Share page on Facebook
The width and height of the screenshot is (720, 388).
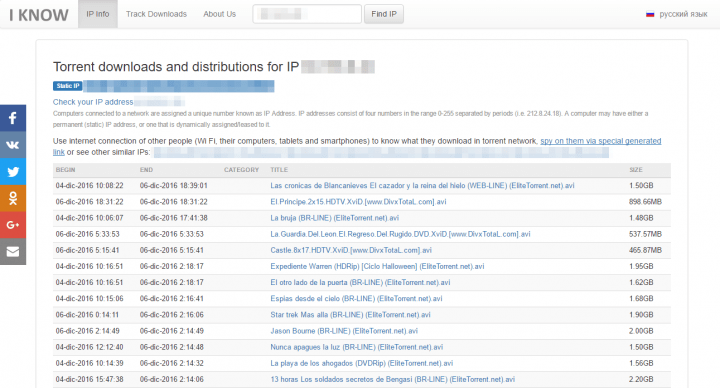[13, 118]
